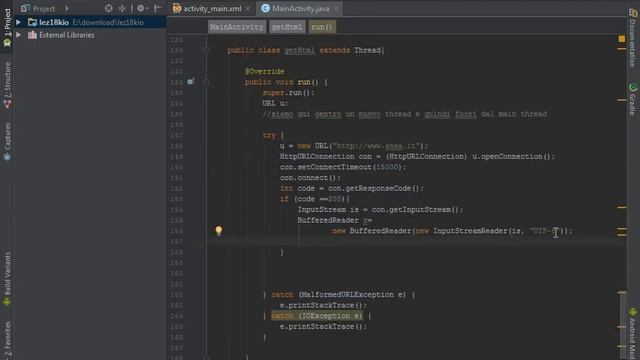Click the 15000 timeout value
Viewport: 640px width, 360px height.
[x=387, y=167]
